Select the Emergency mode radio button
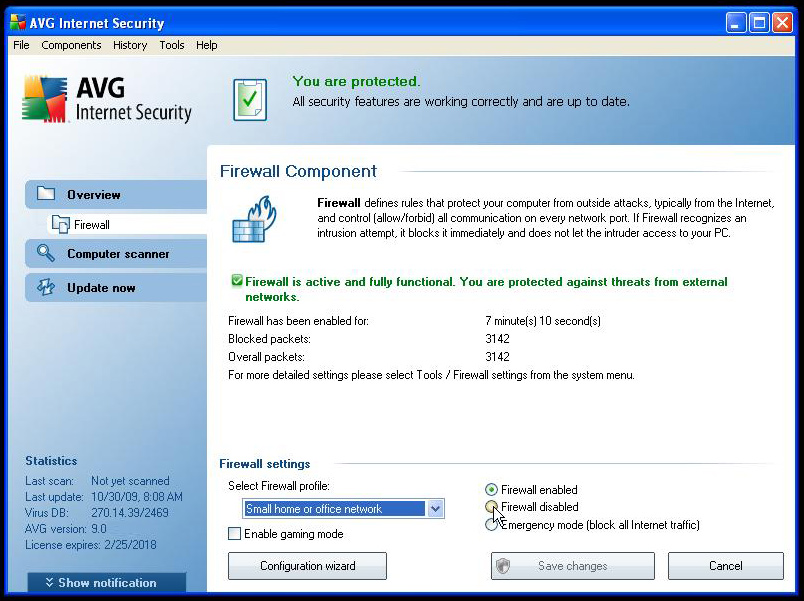Screen dimensions: 804x601 click(491, 525)
